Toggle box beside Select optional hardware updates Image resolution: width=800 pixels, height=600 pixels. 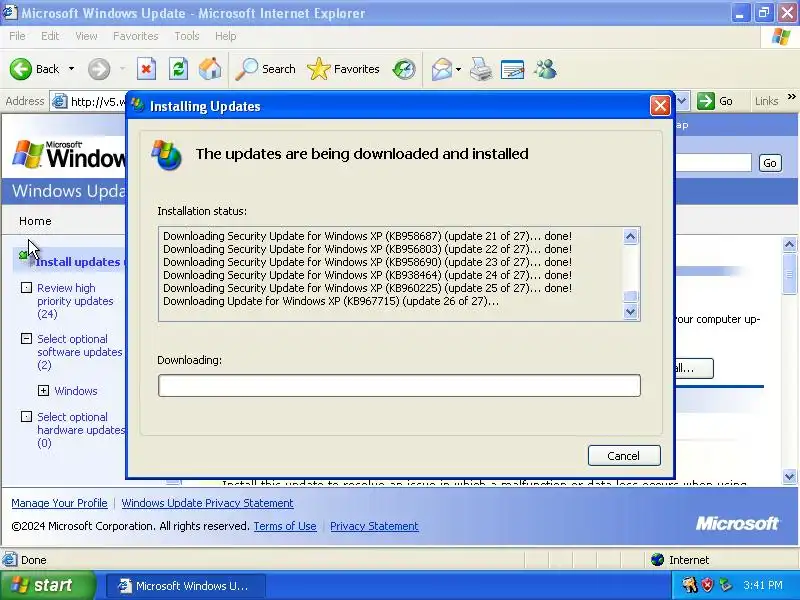tap(26, 416)
